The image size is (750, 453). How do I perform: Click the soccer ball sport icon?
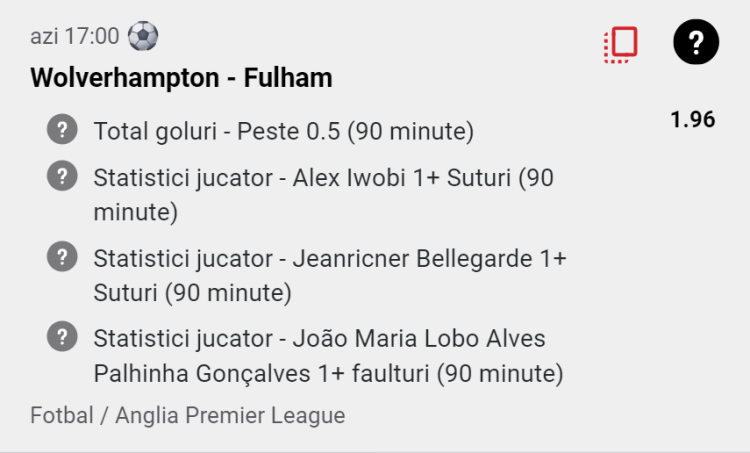tap(143, 36)
